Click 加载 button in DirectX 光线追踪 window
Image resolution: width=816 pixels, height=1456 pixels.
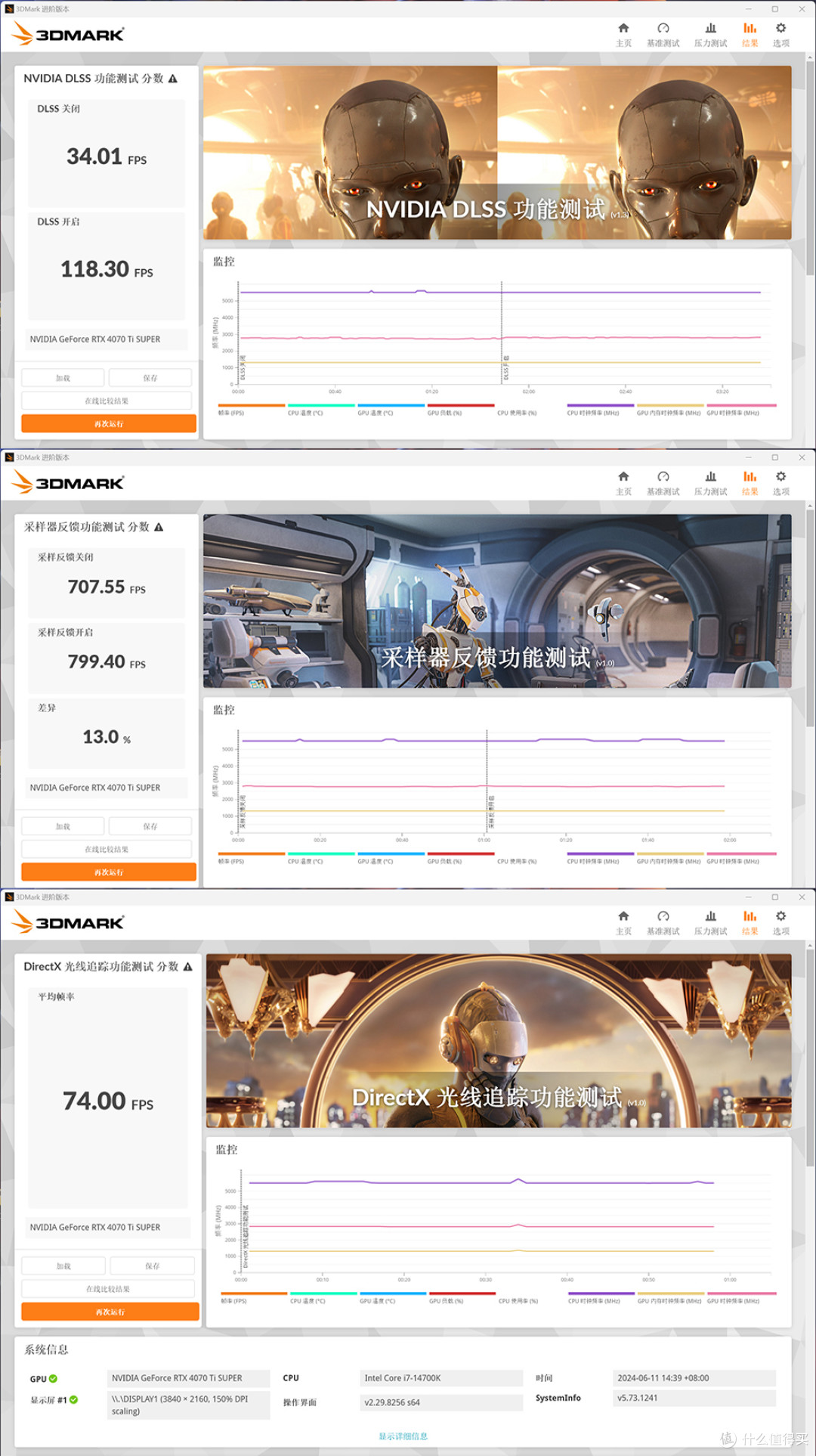(x=63, y=1266)
